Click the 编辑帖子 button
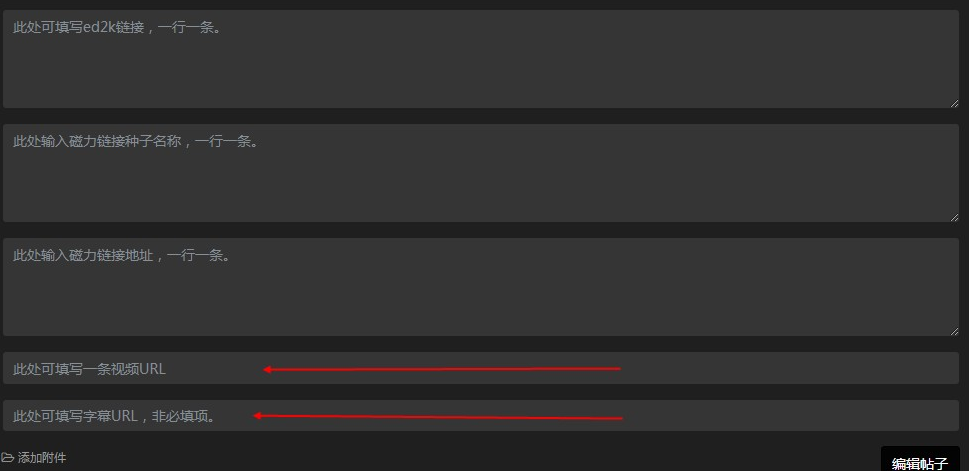Image resolution: width=969 pixels, height=471 pixels. (x=919, y=462)
